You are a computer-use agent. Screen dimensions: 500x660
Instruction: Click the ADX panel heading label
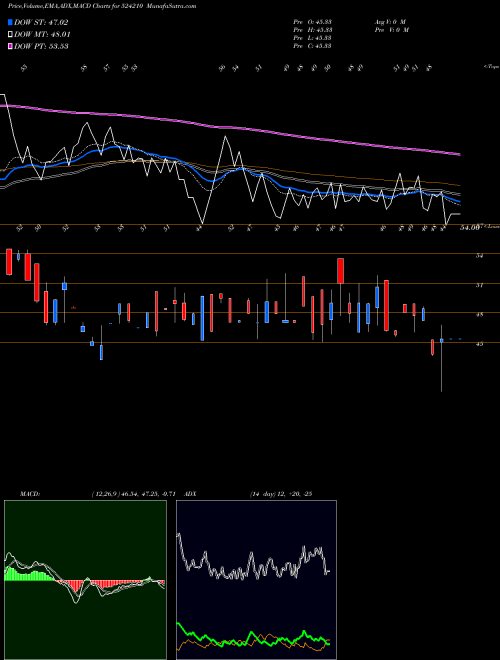[x=190, y=494]
